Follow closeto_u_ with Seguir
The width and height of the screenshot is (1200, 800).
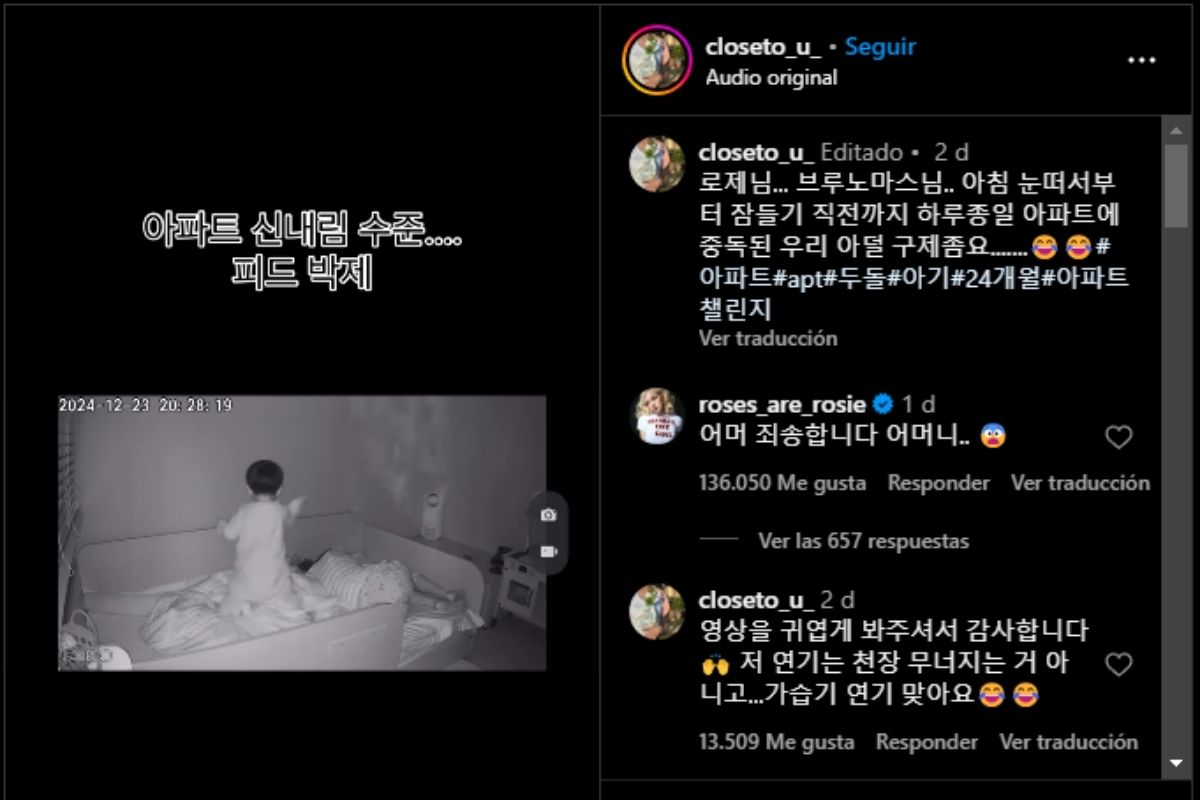click(880, 46)
